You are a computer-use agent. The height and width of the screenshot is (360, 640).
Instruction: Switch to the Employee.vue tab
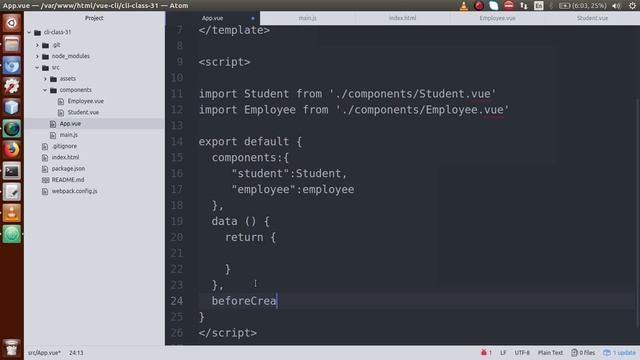[x=497, y=18]
